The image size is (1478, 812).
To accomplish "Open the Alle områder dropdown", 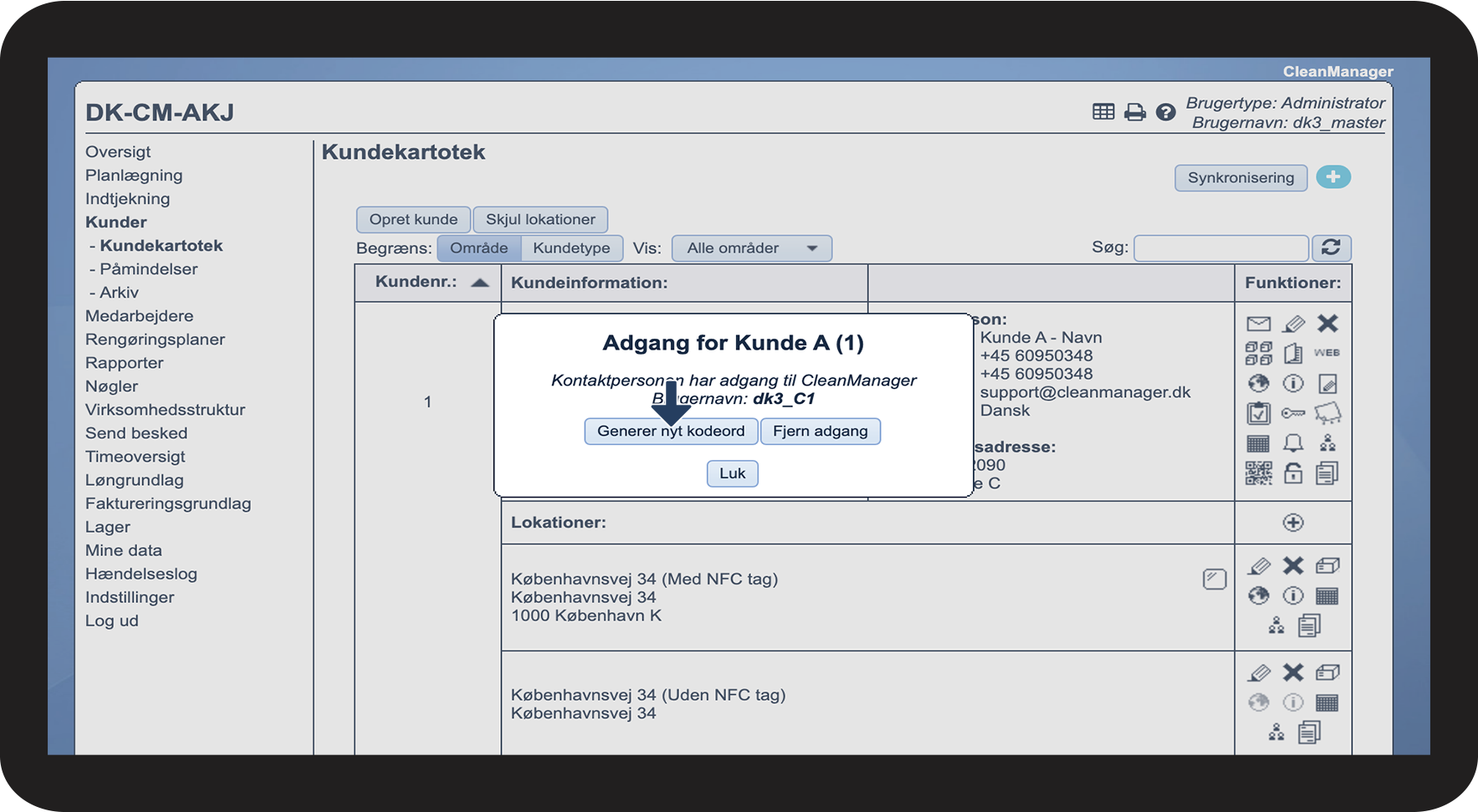I will pos(751,248).
